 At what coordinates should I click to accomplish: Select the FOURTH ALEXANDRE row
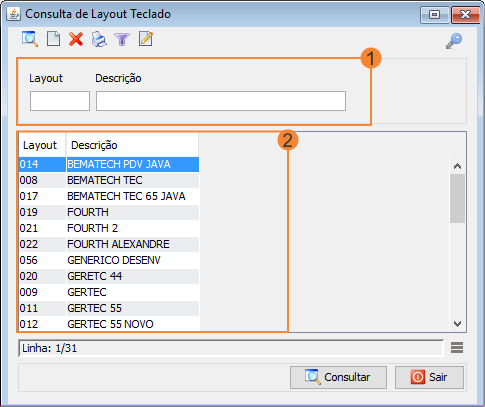109,244
